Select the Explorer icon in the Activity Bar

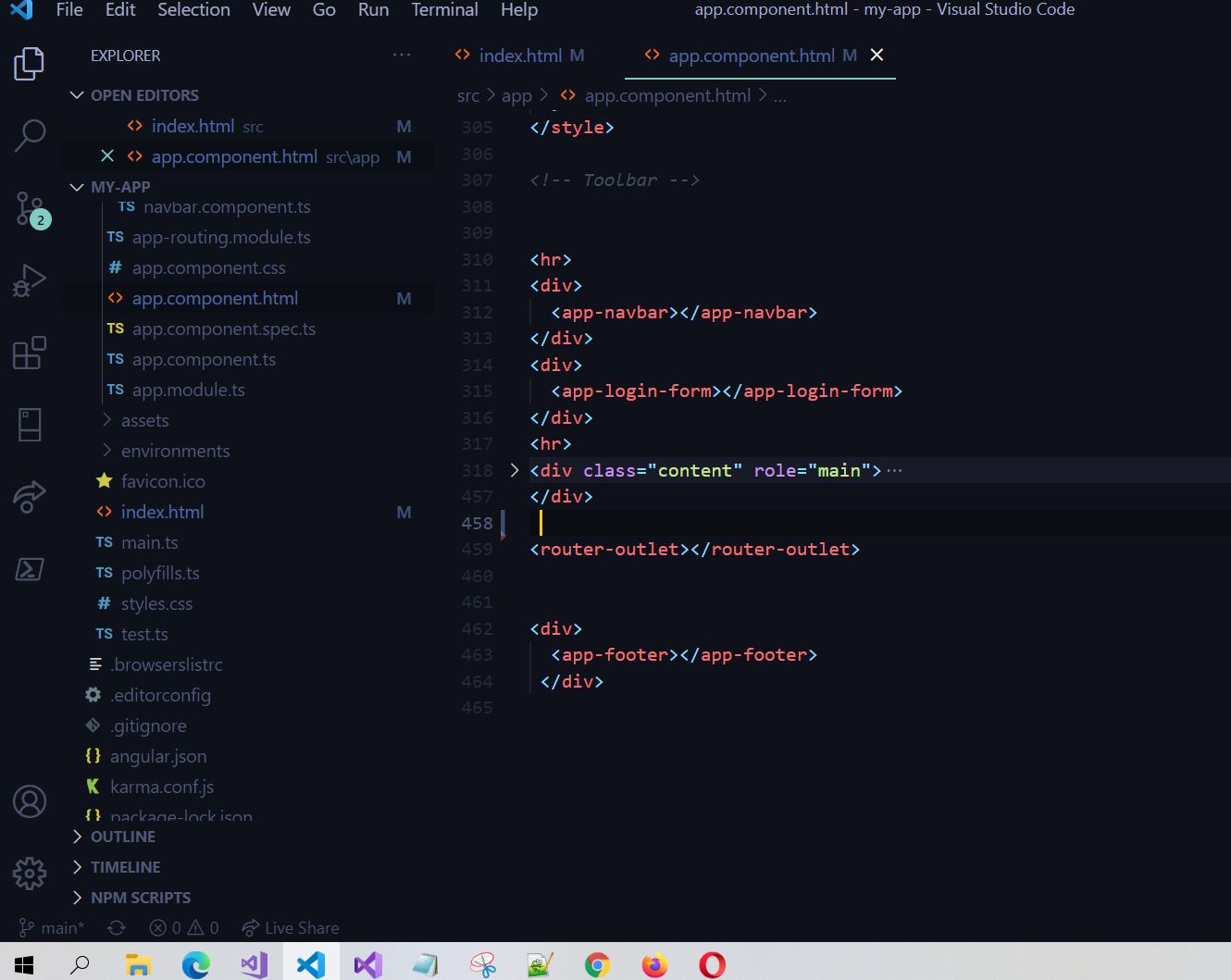tap(30, 63)
